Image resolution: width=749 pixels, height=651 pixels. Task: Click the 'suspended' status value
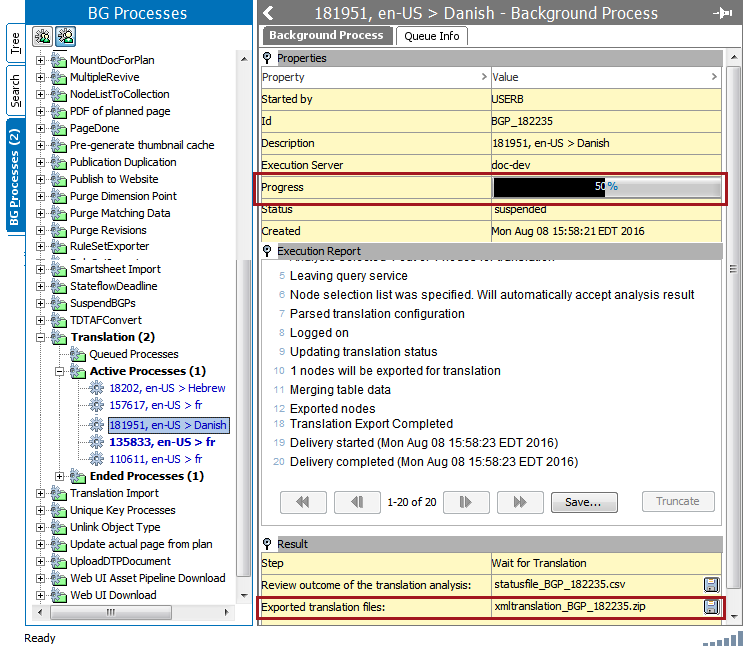tap(520, 209)
